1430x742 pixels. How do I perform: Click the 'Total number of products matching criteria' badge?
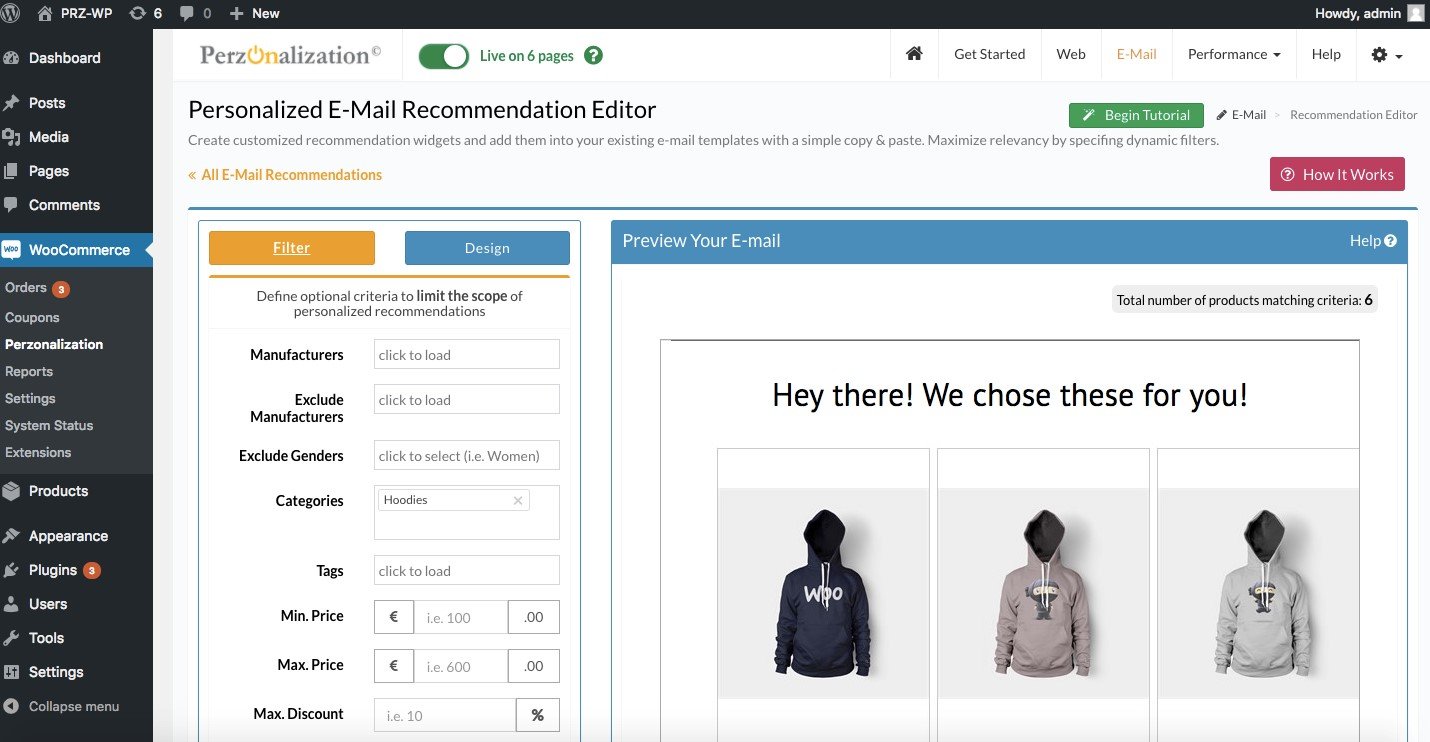pyautogui.click(x=1245, y=300)
